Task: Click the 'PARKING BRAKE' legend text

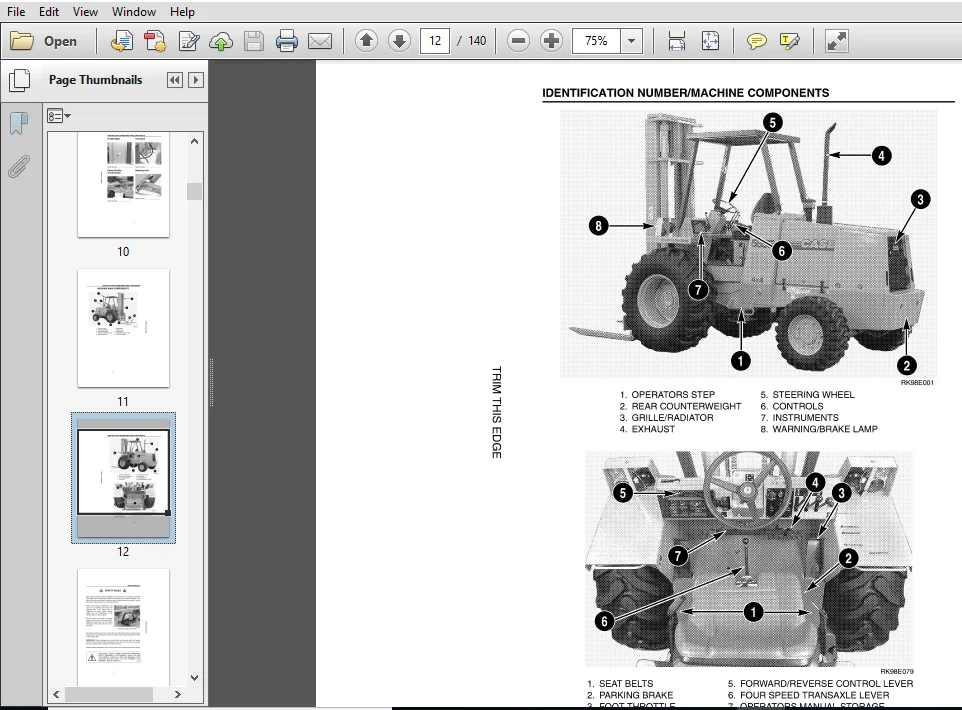Action: pyautogui.click(x=636, y=695)
